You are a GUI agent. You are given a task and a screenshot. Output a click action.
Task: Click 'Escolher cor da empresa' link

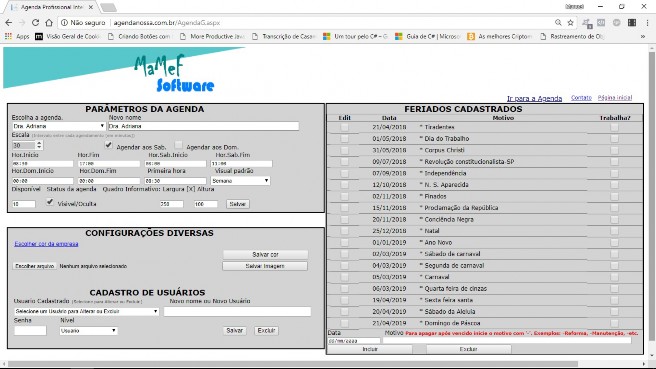46,243
